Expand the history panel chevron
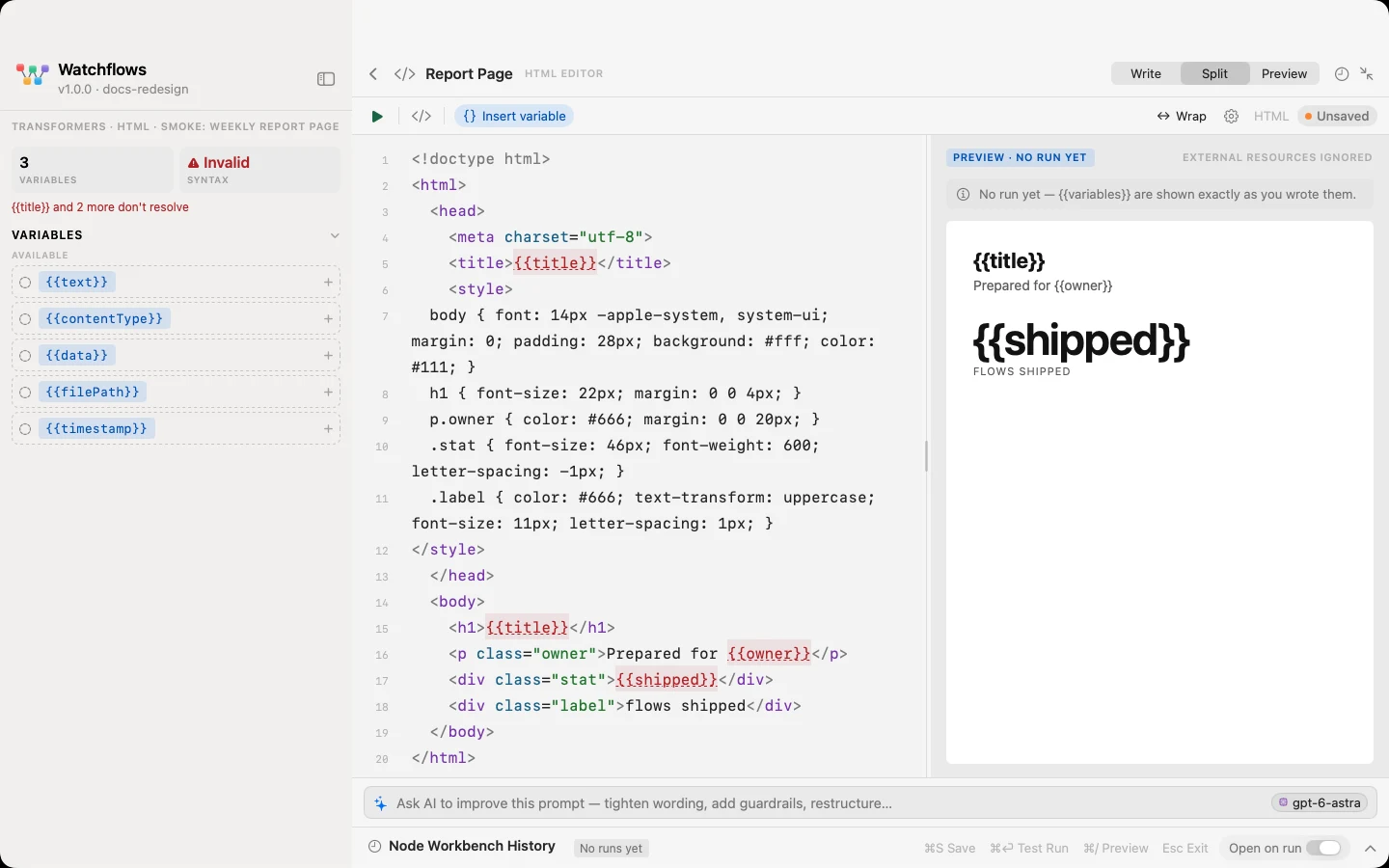Viewport: 1389px width, 868px height. click(x=1370, y=849)
